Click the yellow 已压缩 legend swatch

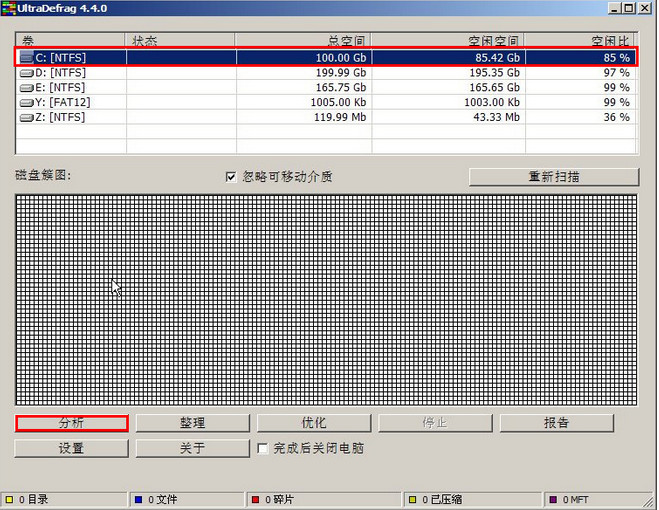(413, 499)
